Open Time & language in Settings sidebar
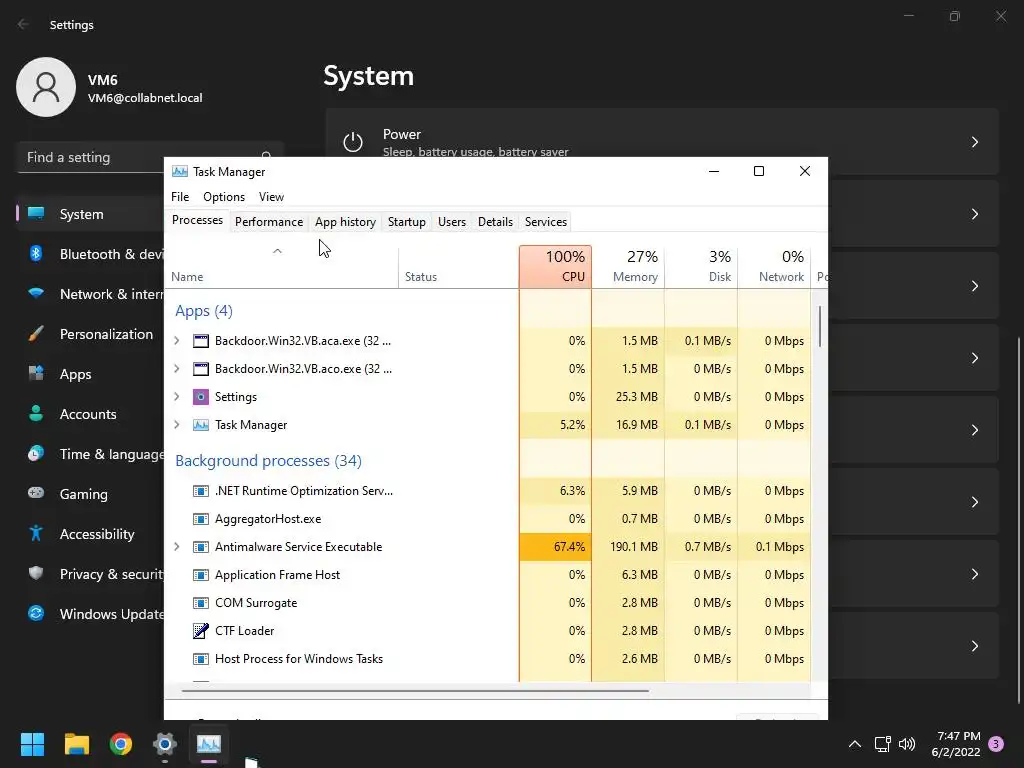This screenshot has width=1024, height=768. 91,454
